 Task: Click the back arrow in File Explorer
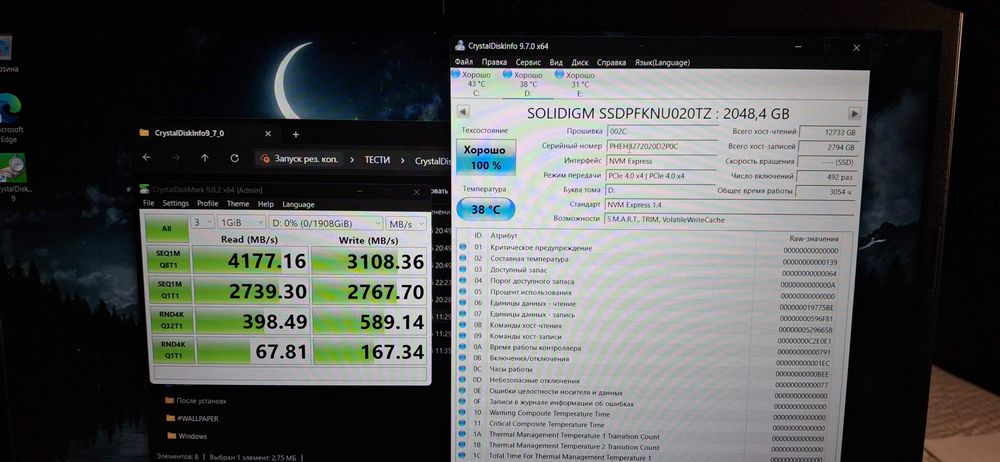pos(147,158)
